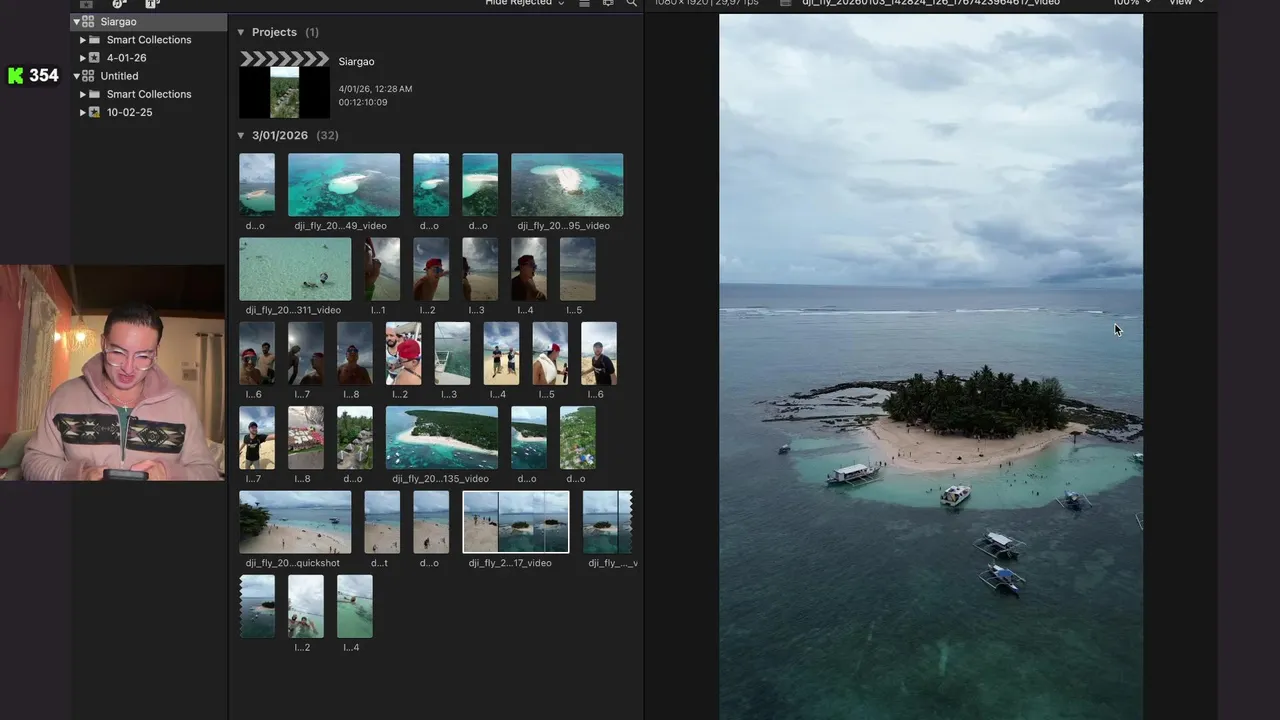Image resolution: width=1280 pixels, height=720 pixels.
Task: Open the Hide Rejected filter dropdown
Action: click(525, 3)
